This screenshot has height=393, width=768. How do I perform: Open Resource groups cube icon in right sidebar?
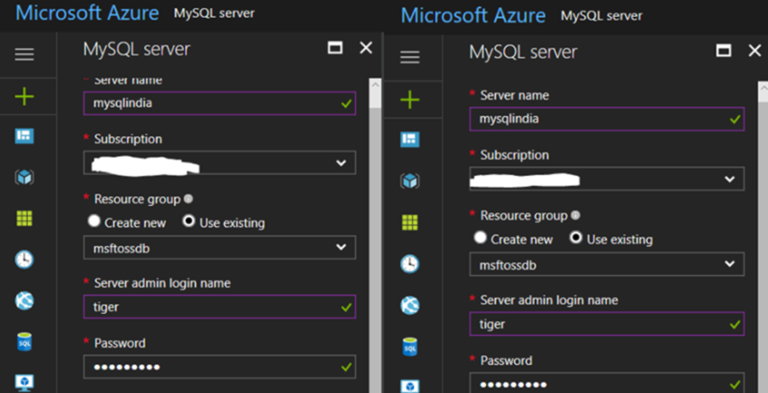point(409,181)
